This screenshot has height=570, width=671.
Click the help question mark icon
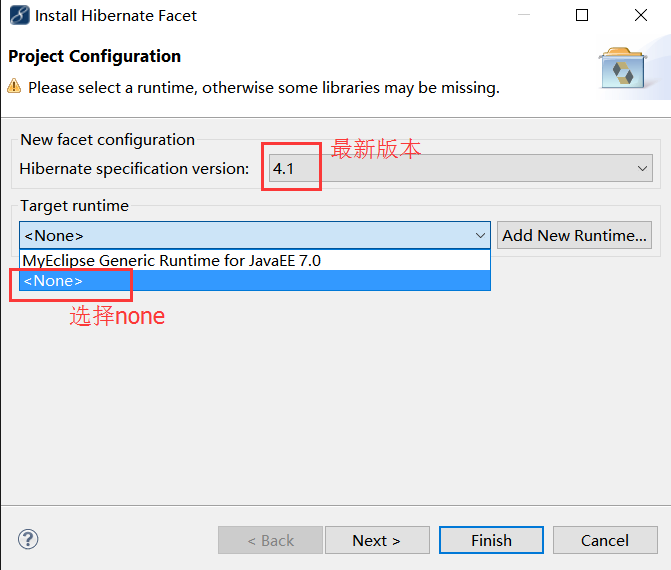click(x=28, y=540)
